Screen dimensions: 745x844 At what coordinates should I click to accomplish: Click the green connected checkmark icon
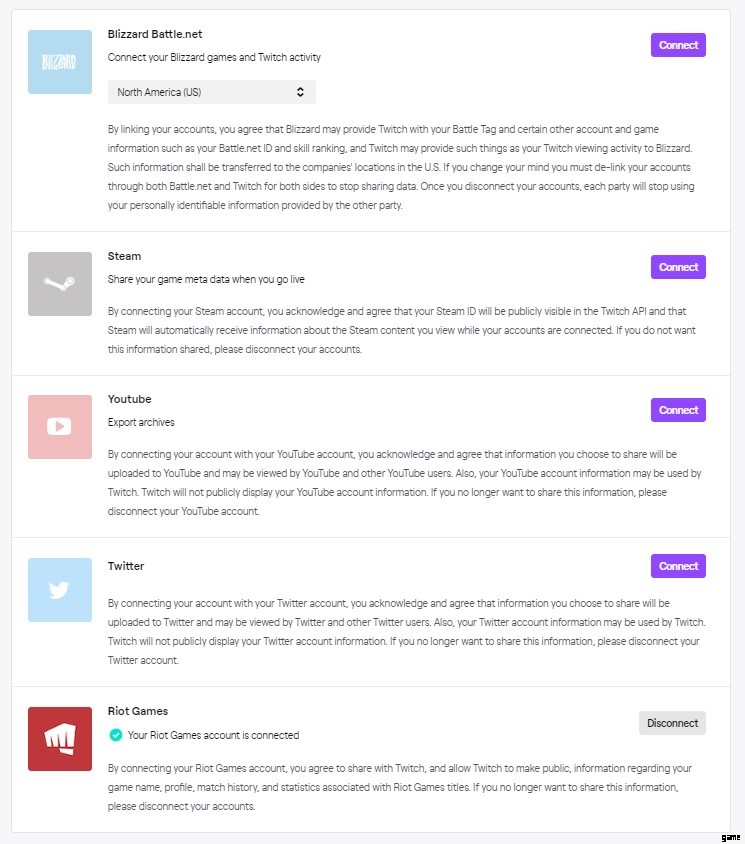[x=115, y=735]
